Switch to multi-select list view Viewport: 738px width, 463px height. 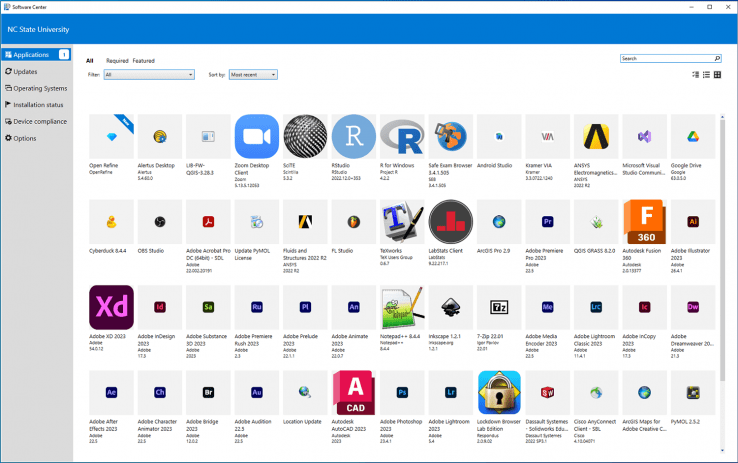(x=695, y=74)
